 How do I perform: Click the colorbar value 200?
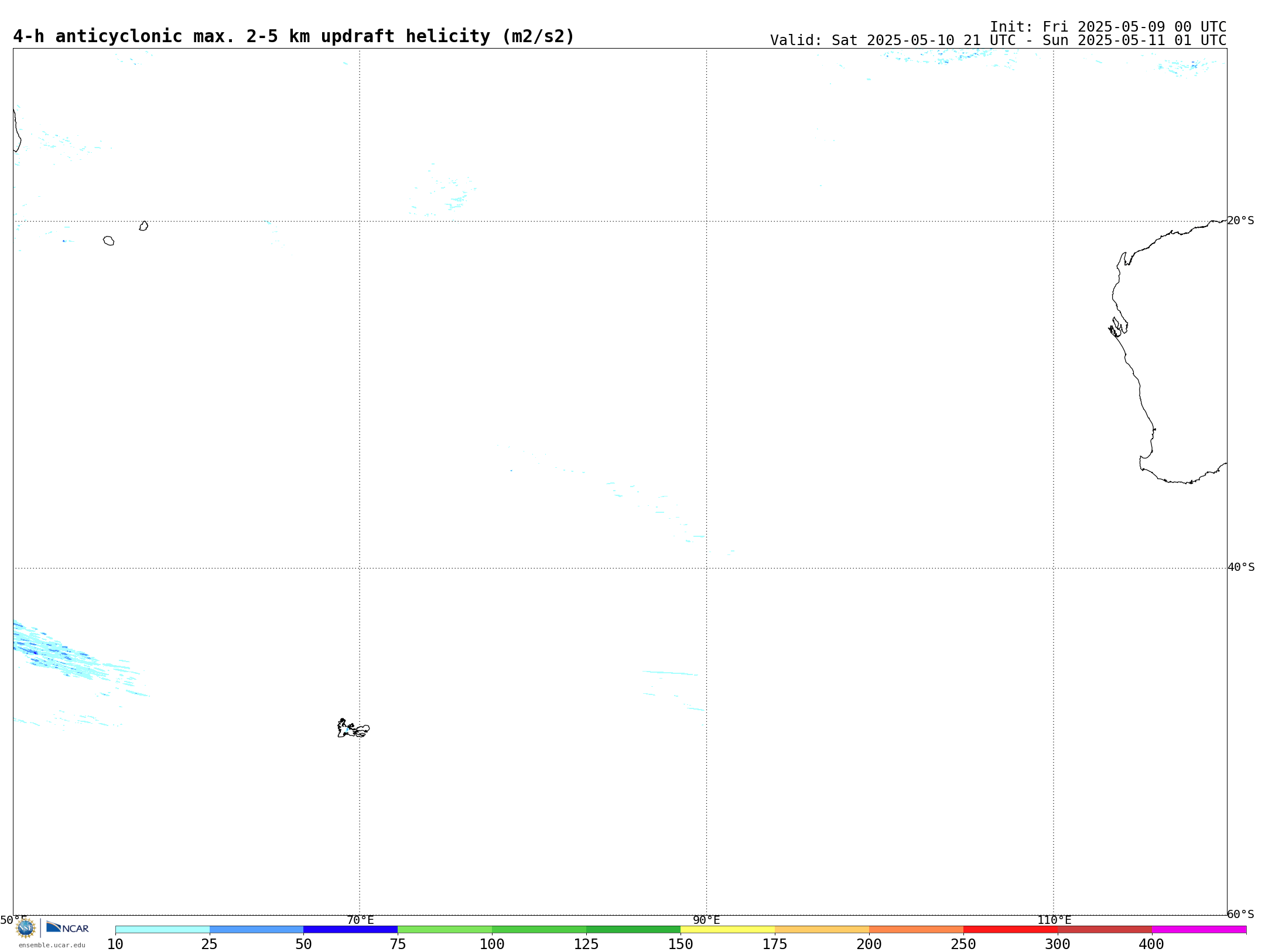[869, 944]
